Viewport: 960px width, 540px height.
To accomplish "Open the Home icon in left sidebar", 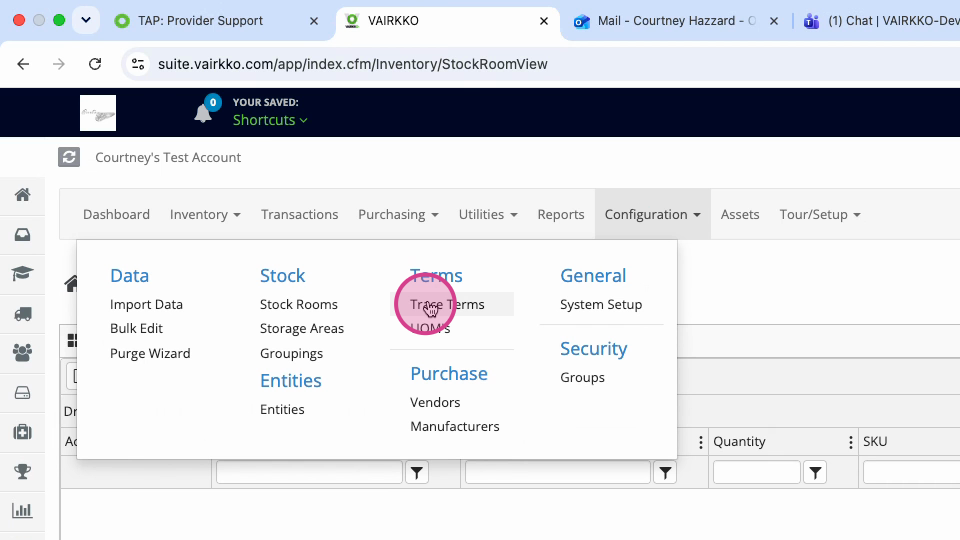I will 23,195.
